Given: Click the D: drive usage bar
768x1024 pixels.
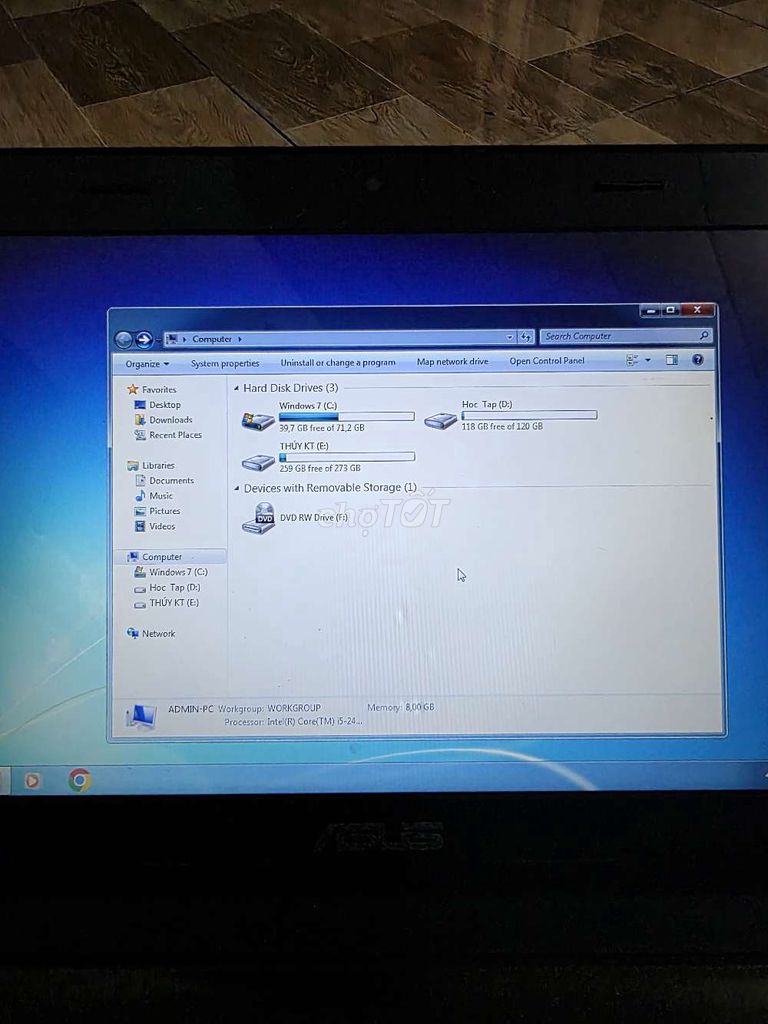Looking at the screenshot, I should click(x=529, y=415).
